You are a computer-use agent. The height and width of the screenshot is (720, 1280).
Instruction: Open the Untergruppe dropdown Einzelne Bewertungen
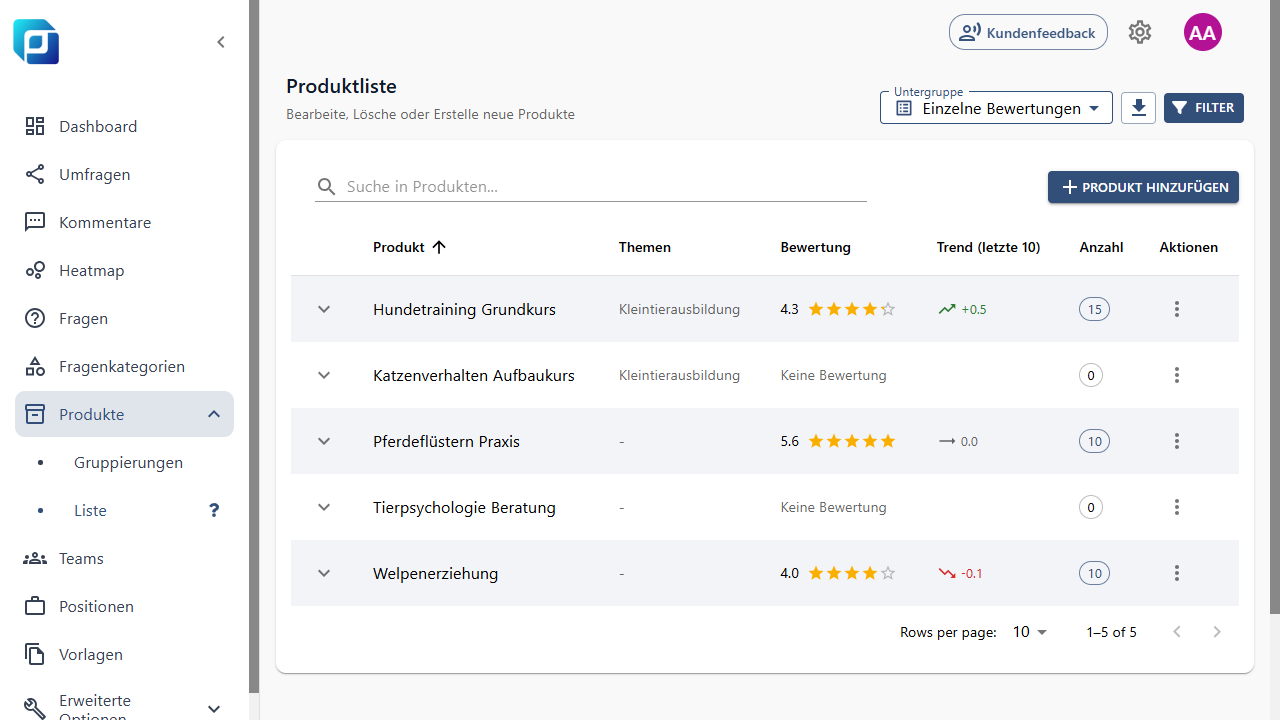coord(996,108)
